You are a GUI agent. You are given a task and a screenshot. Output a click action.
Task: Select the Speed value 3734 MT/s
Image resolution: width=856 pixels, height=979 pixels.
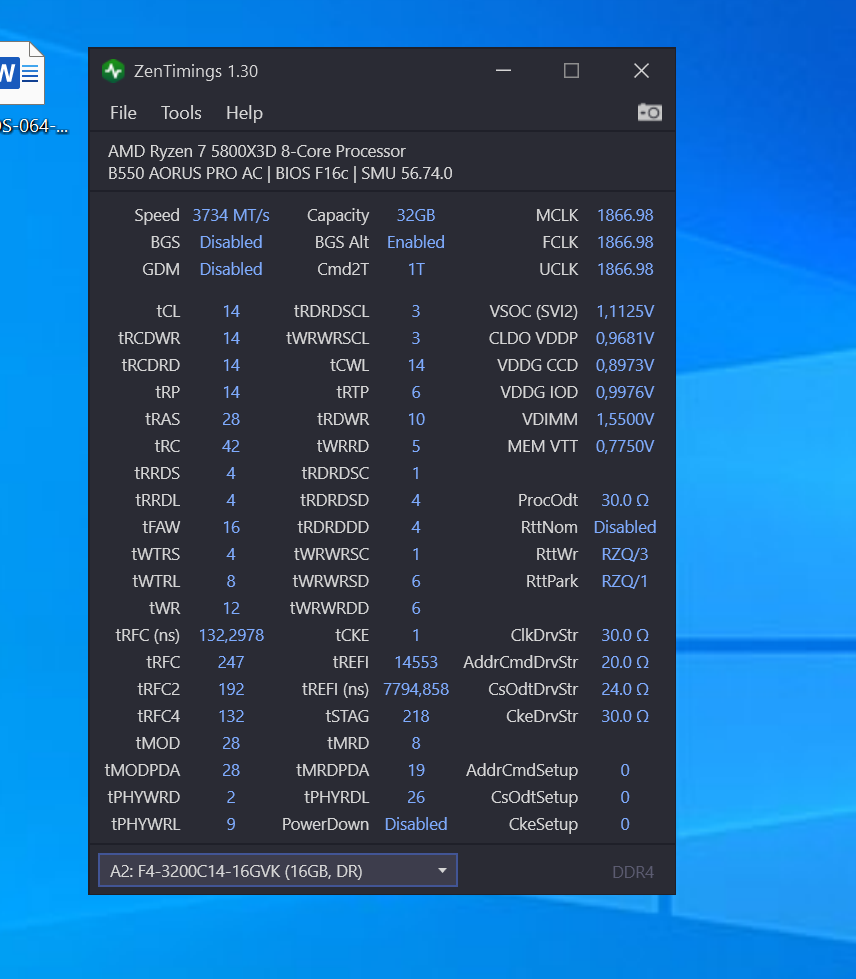pyautogui.click(x=231, y=215)
